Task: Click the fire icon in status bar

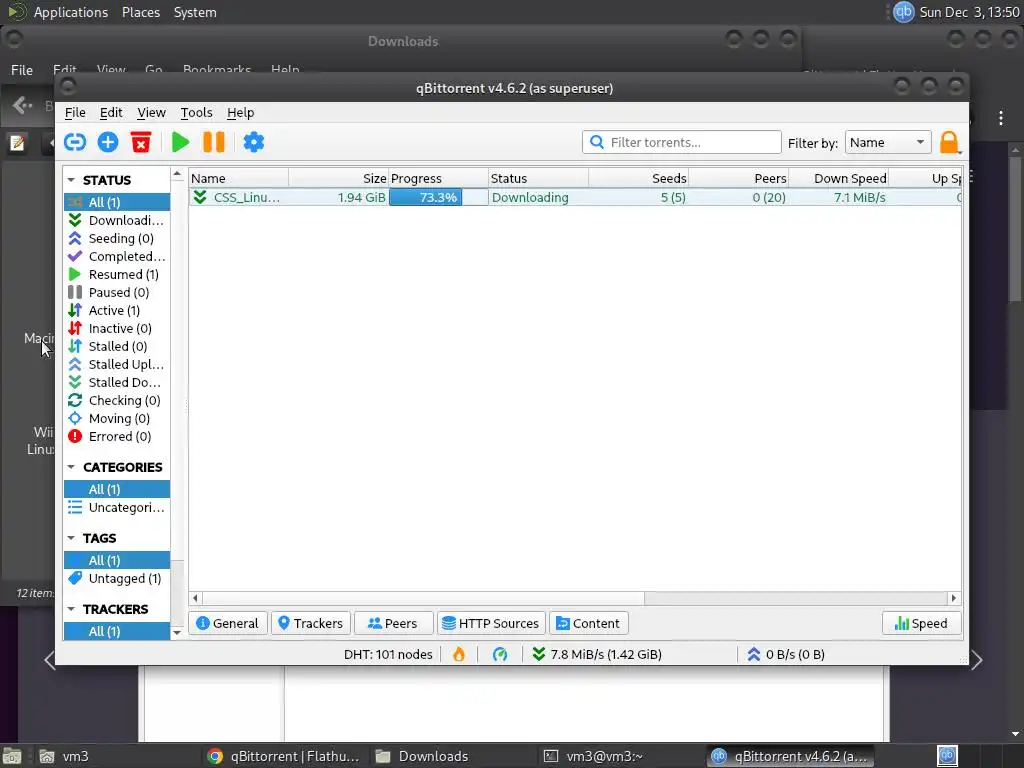Action: coord(459,654)
